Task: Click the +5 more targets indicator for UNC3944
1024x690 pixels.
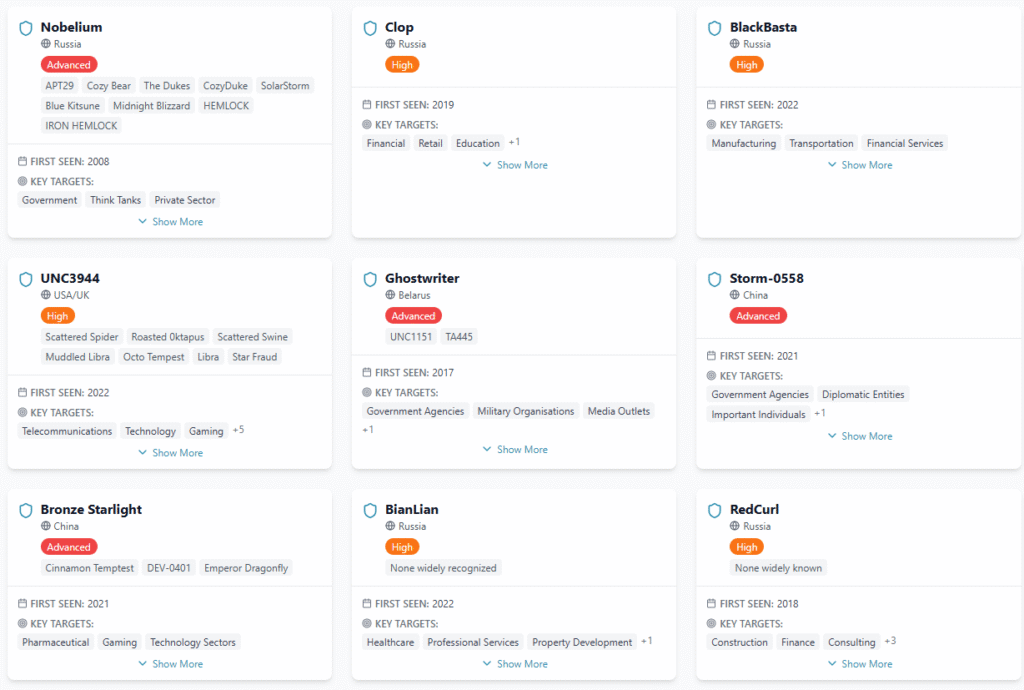Action: pyautogui.click(x=239, y=430)
